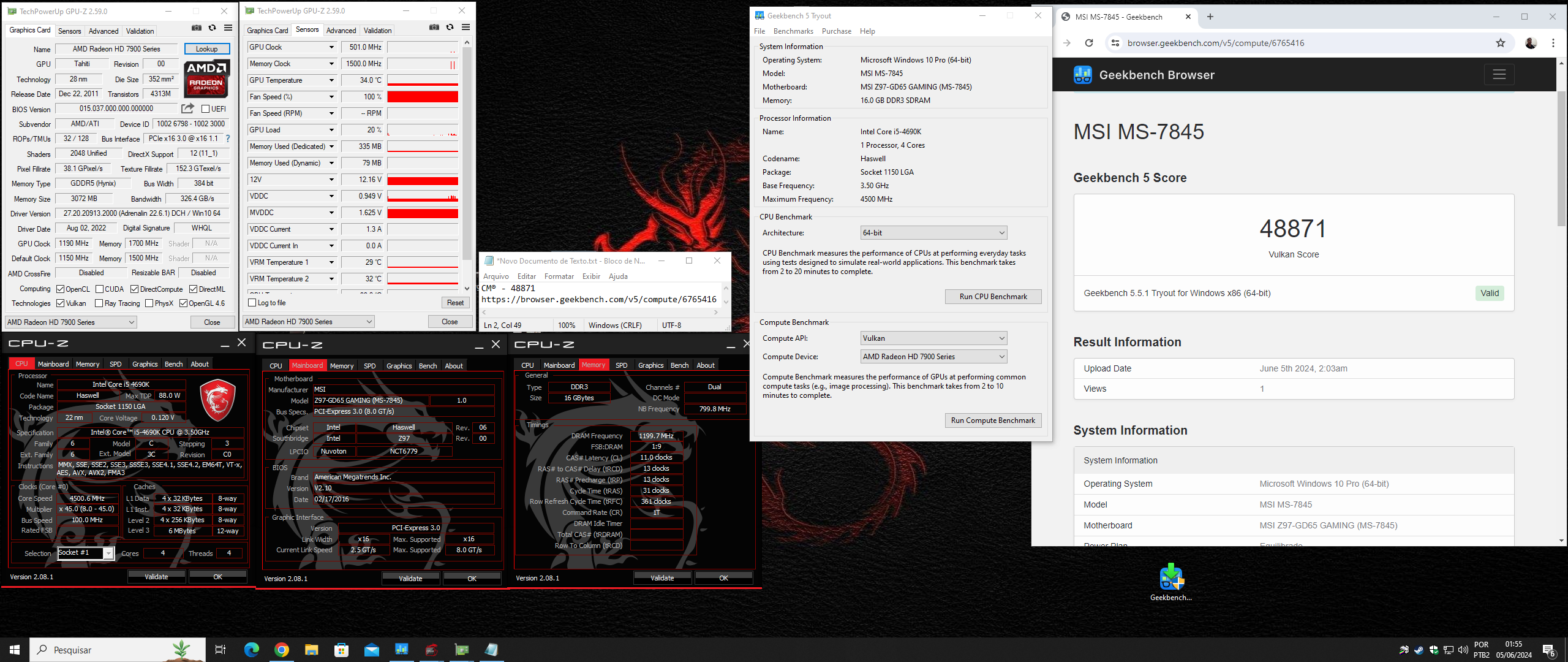This screenshot has height=662, width=1568.
Task: Toggle the DirectCompute checkbox
Action: click(x=135, y=289)
